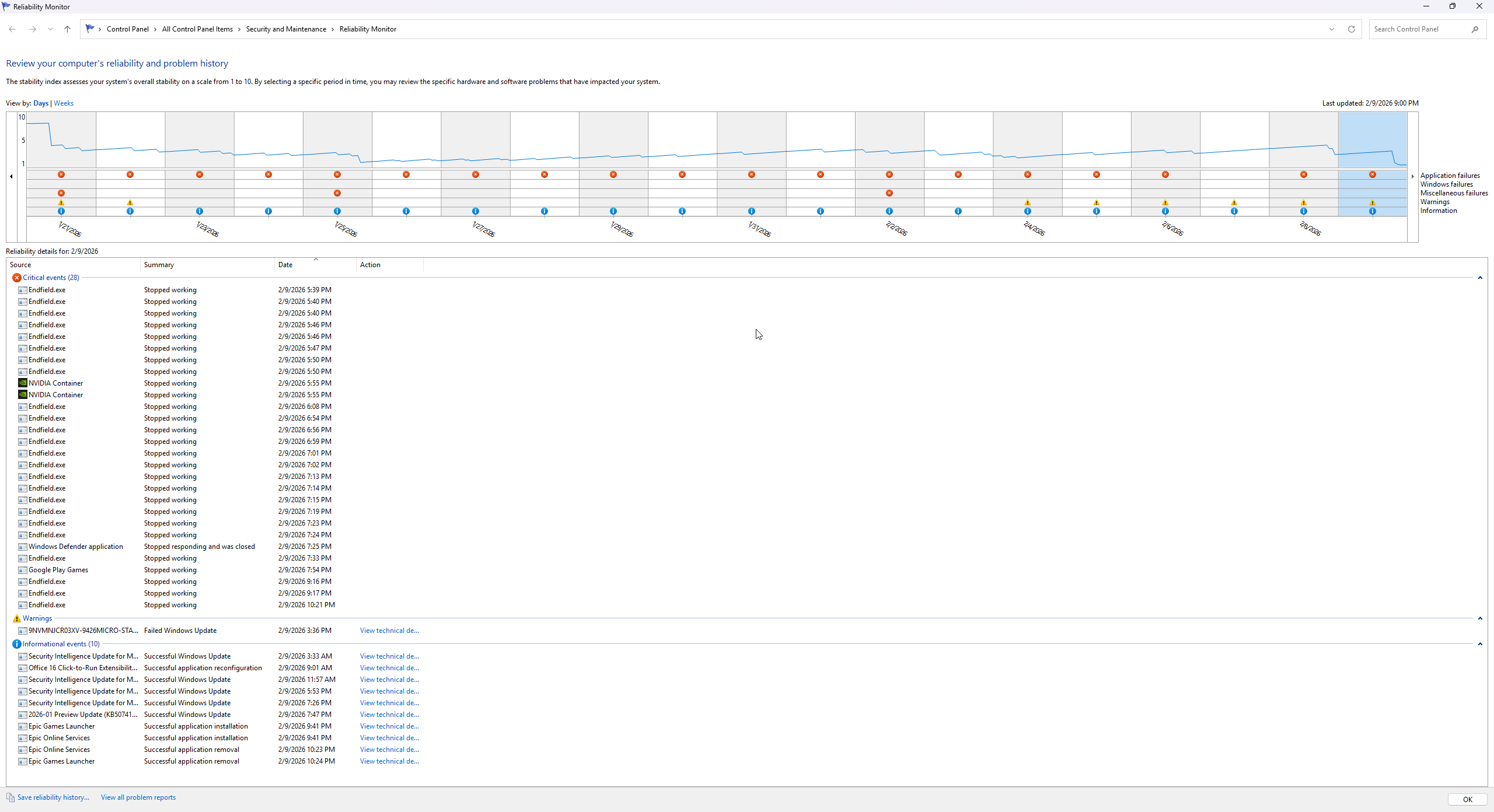This screenshot has height=812, width=1494.
Task: Open View all problem reports link
Action: (138, 797)
